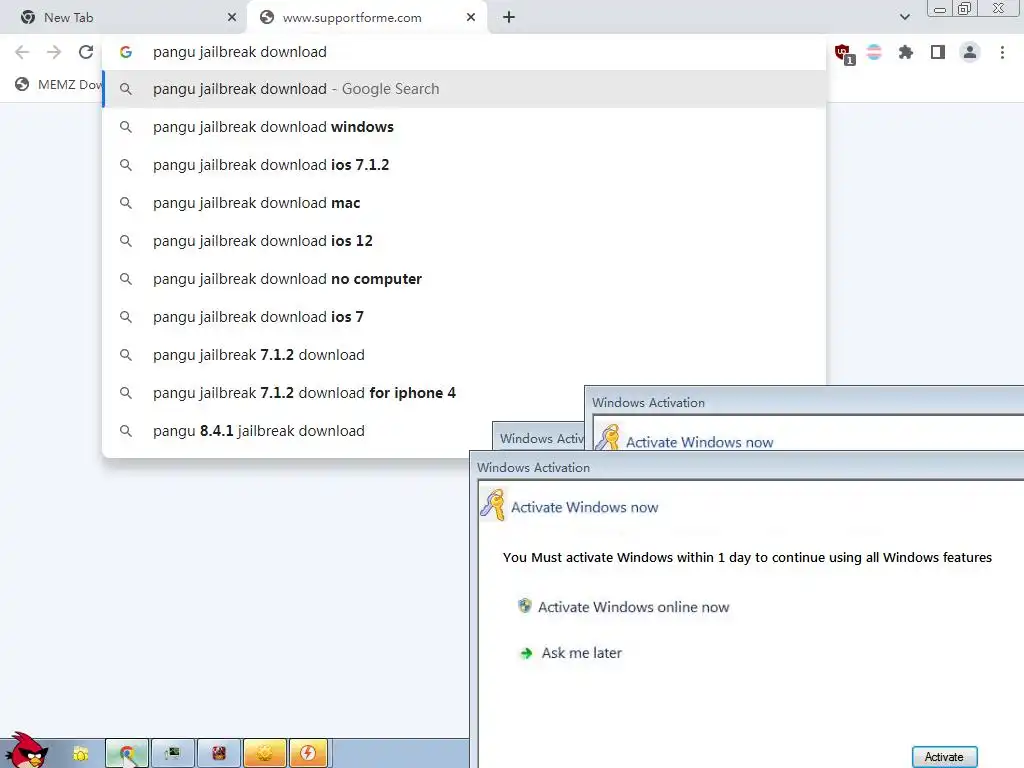Choose suggestion 'pangu 8.4.1 jailbreak download'
The width and height of the screenshot is (1024, 768).
[x=297, y=431]
